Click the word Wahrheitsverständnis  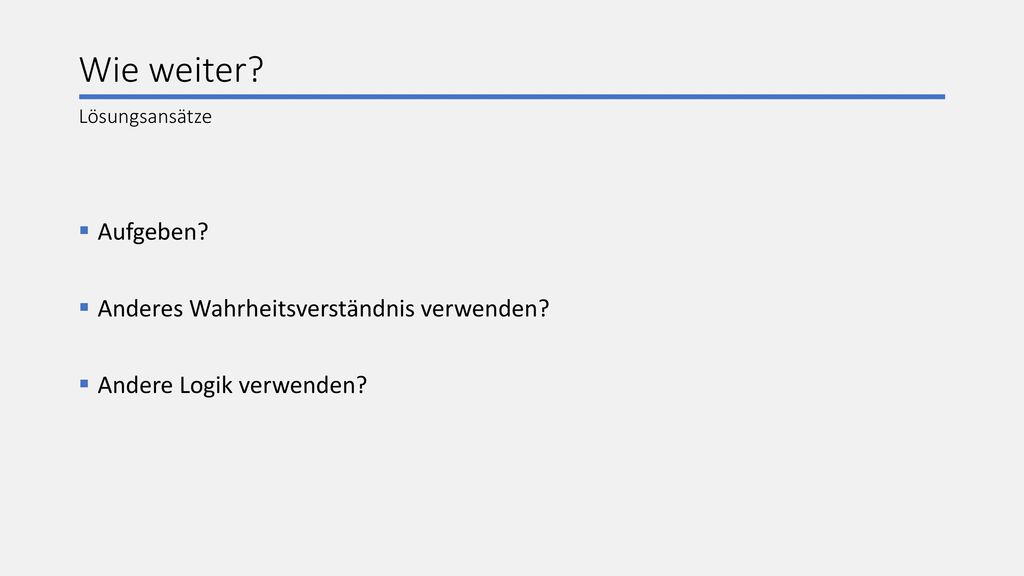click(302, 308)
